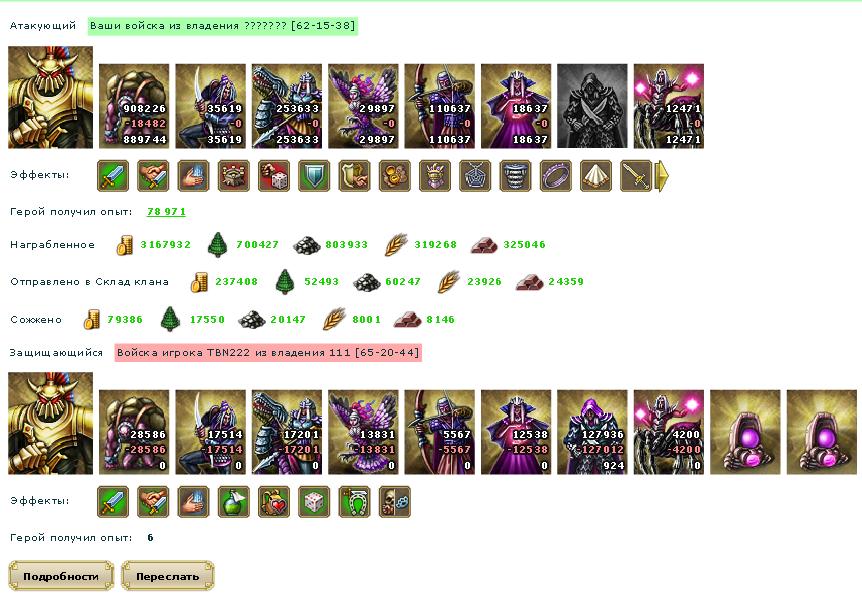Select the defender's green potion effect icon
The height and width of the screenshot is (600, 862).
tap(234, 502)
